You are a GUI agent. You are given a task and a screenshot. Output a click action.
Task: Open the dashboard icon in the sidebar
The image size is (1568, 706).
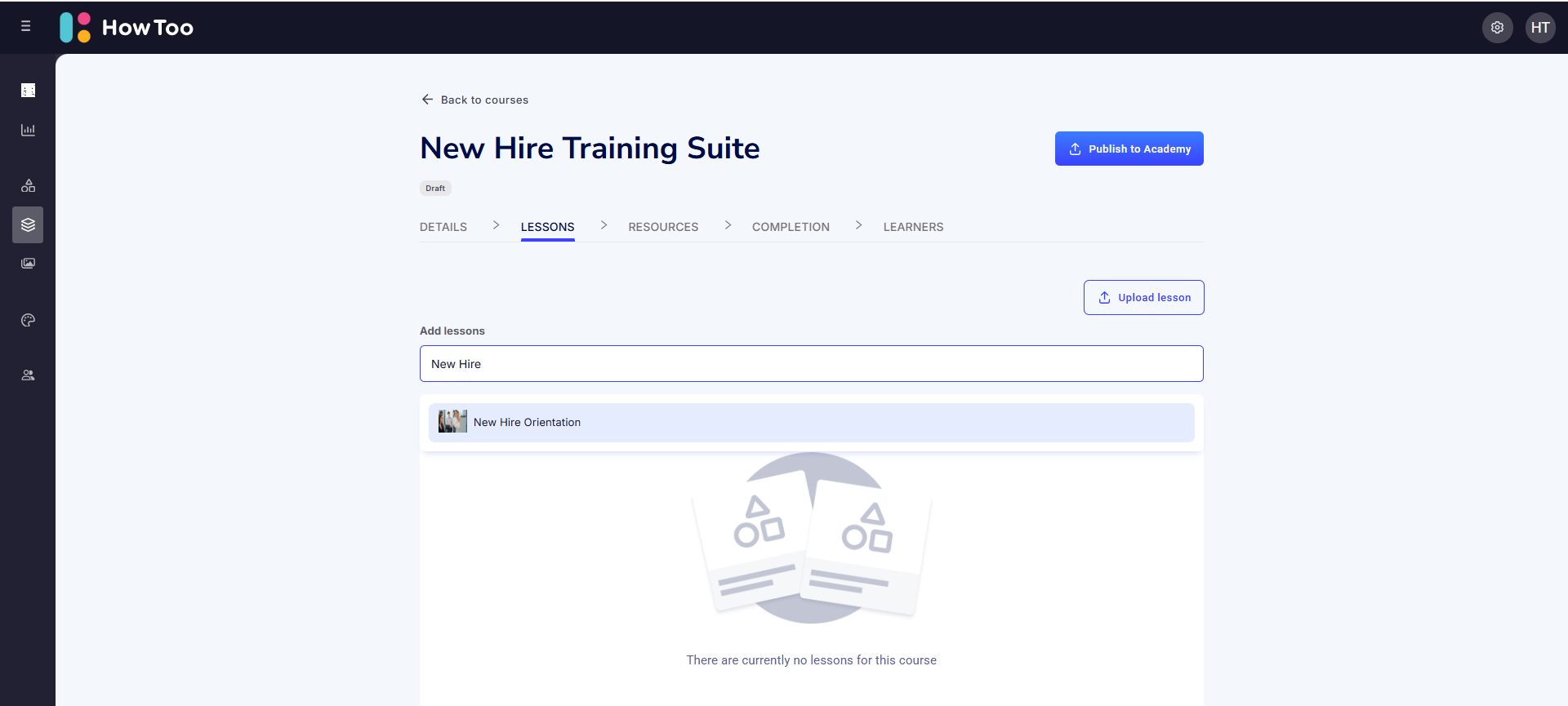coord(28,91)
